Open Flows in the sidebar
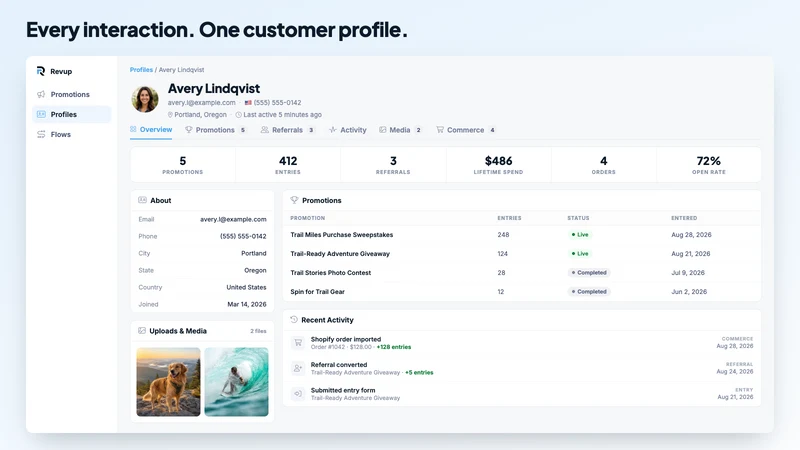 (x=71, y=134)
